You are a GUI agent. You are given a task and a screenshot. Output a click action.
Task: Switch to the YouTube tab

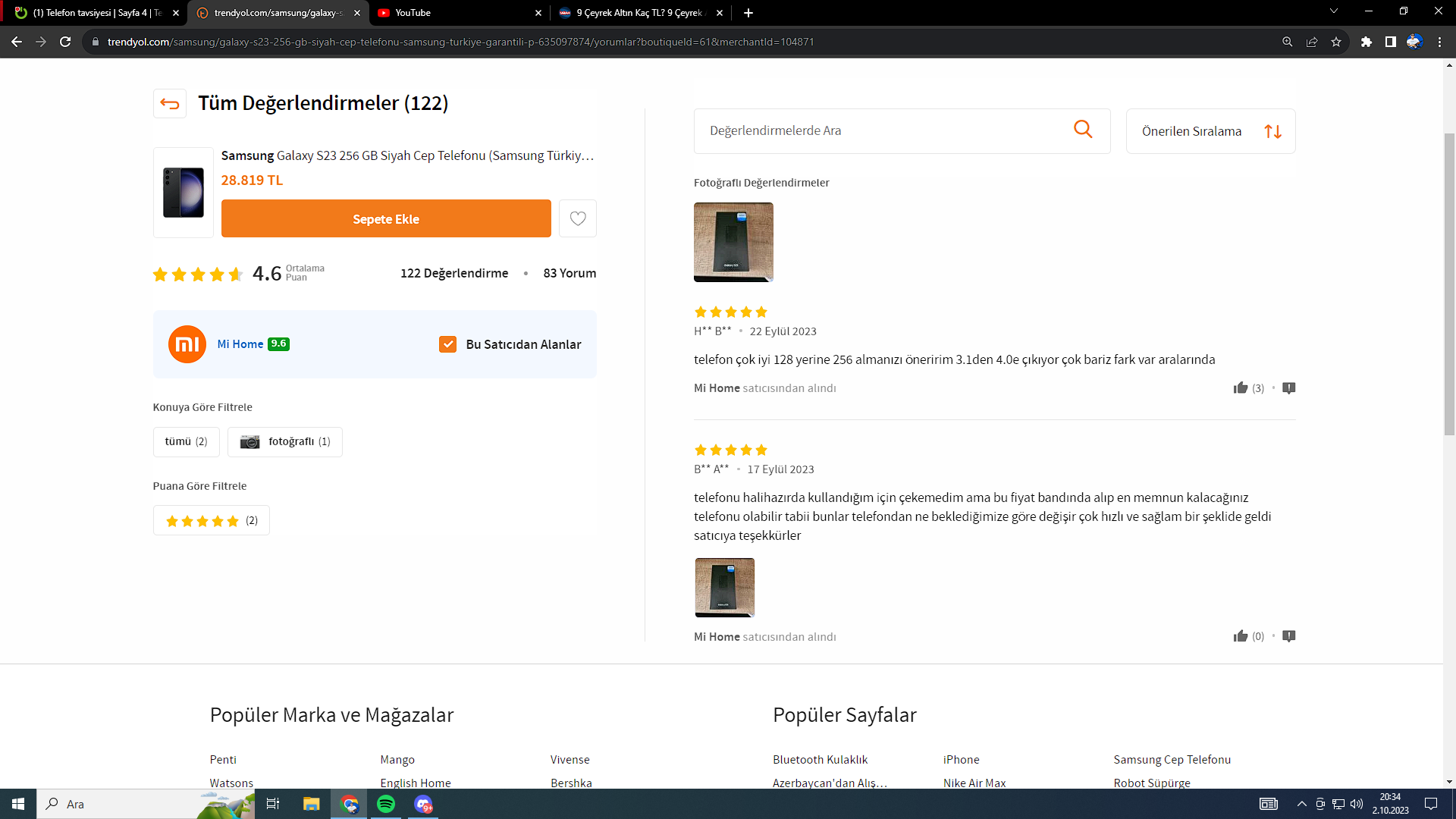pos(455,13)
